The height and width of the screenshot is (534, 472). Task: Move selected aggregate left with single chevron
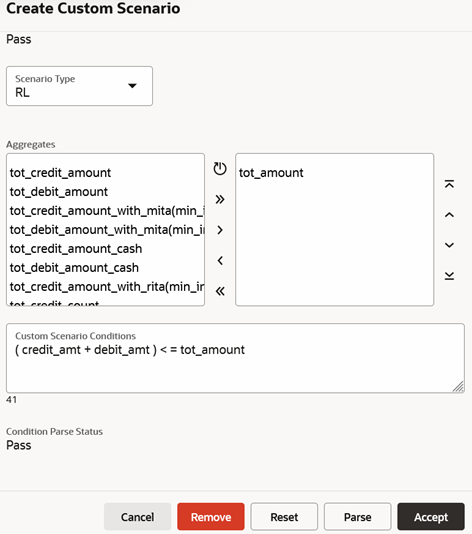point(220,261)
